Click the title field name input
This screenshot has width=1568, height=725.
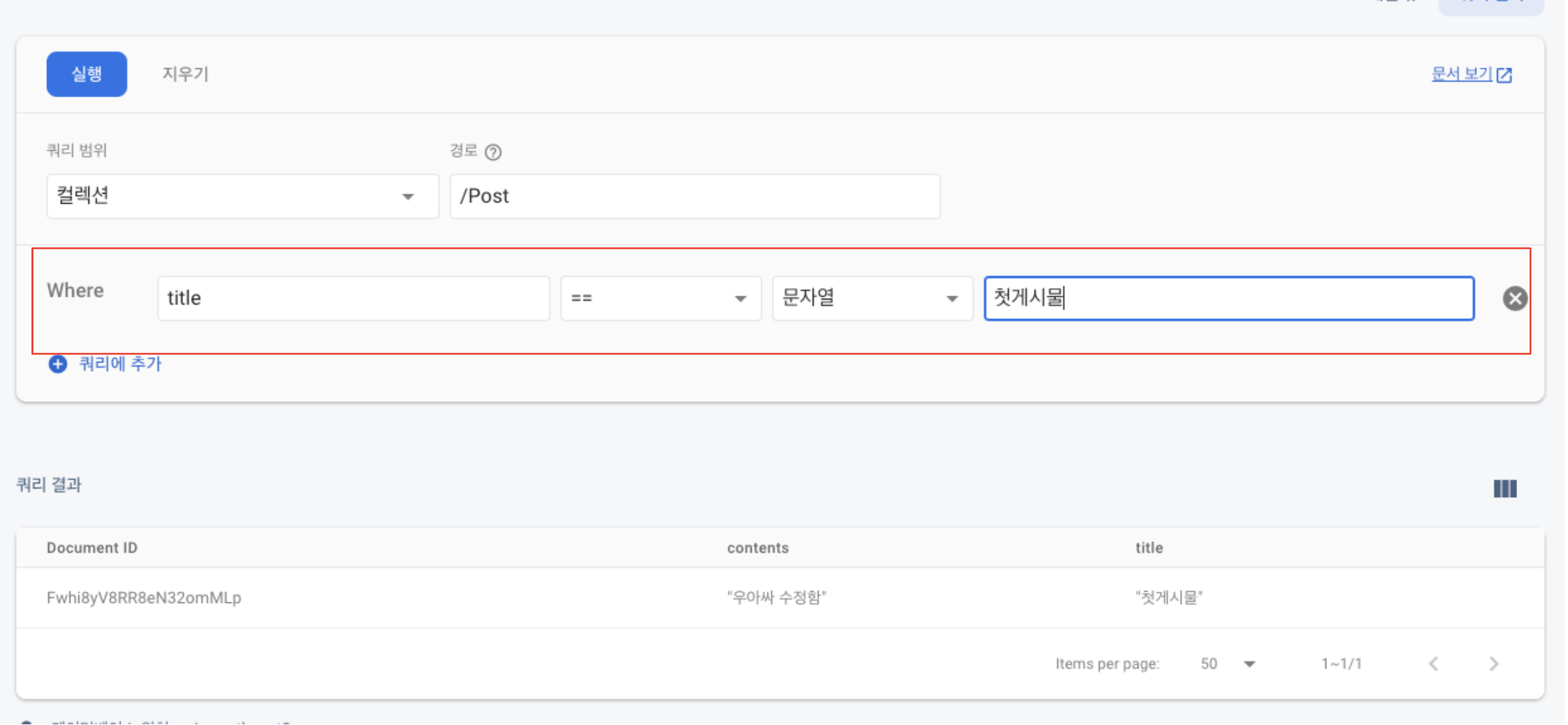[353, 298]
